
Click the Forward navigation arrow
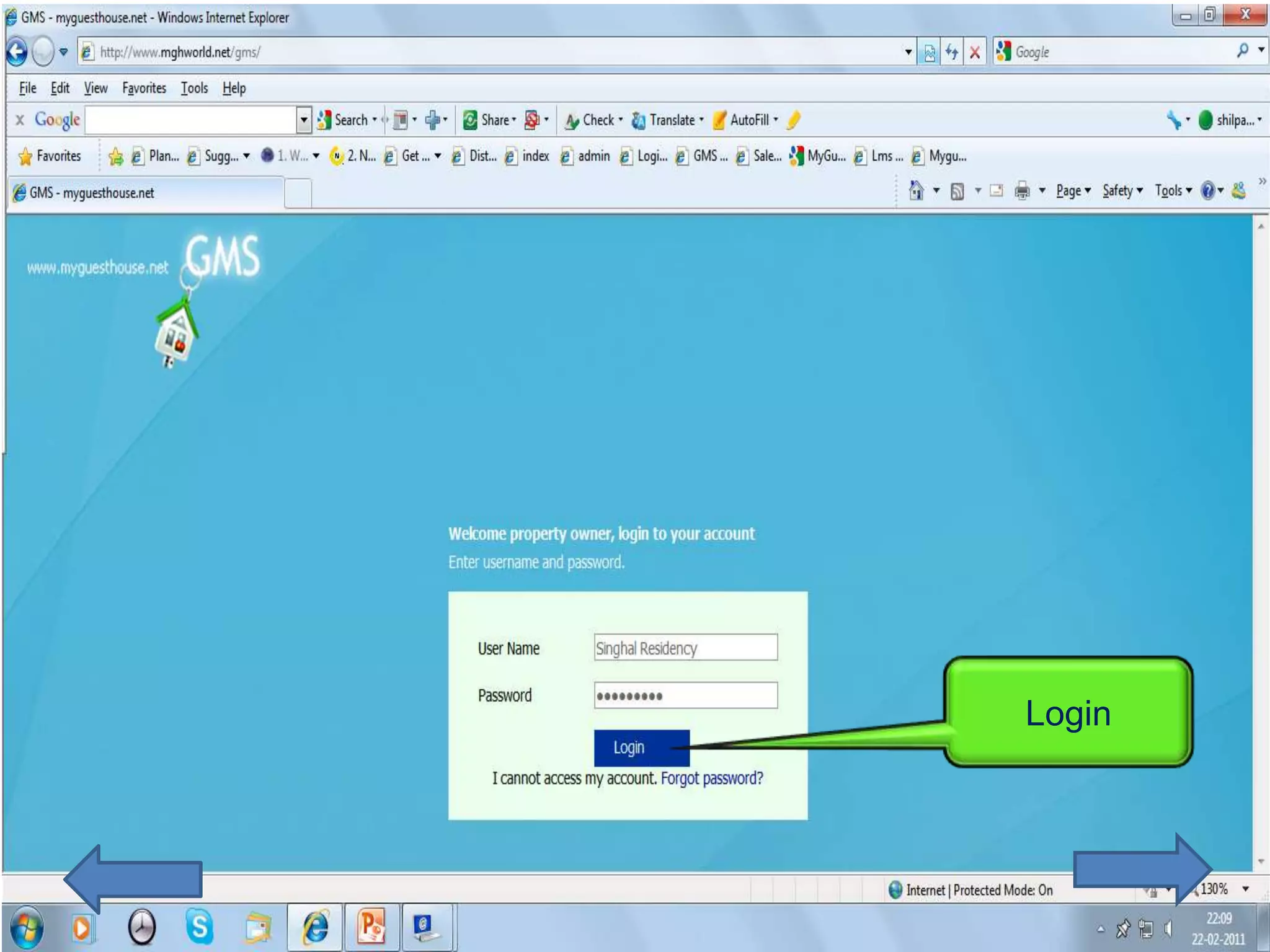click(x=42, y=52)
